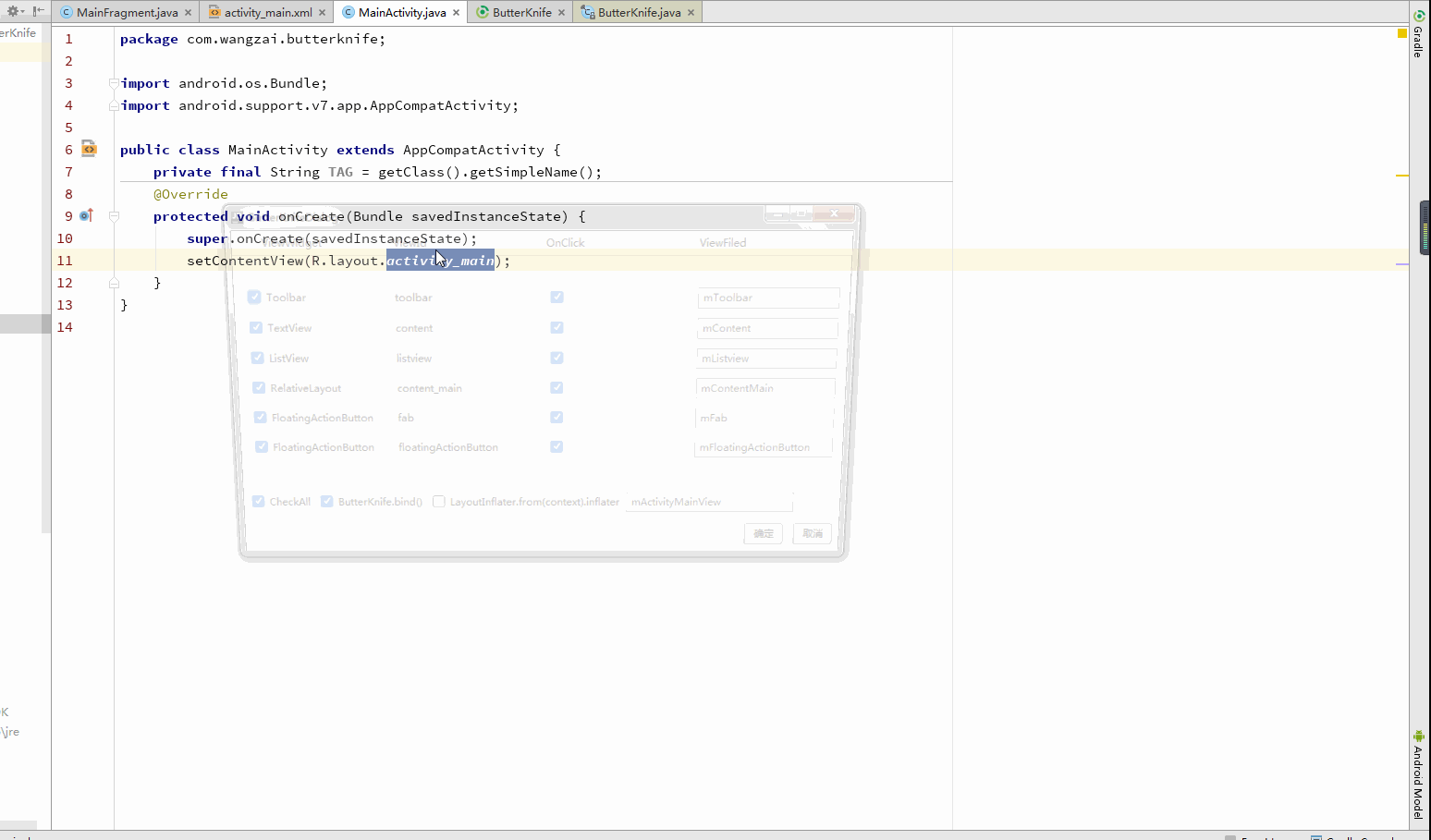Click the yellow inspection status indicator

[x=1401, y=33]
